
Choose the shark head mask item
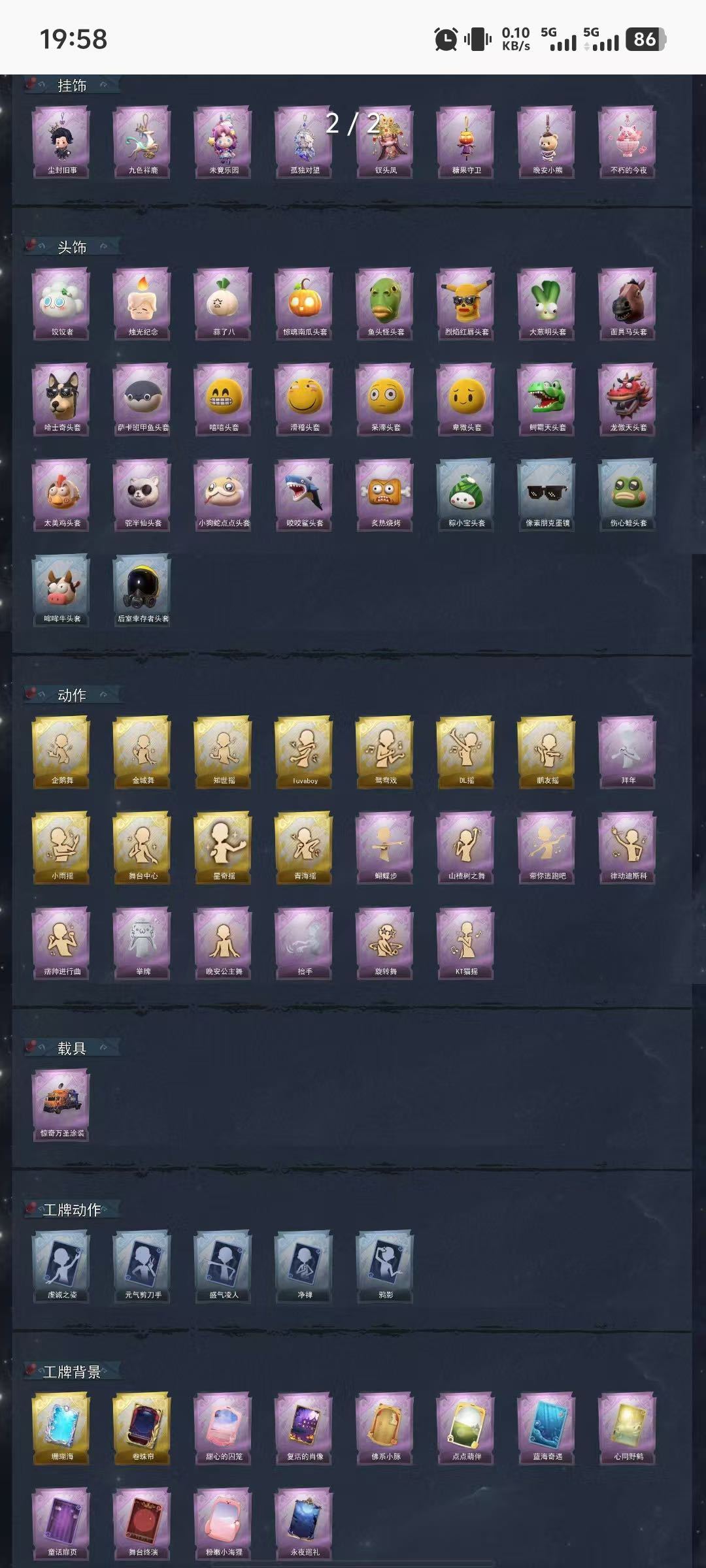tap(305, 495)
